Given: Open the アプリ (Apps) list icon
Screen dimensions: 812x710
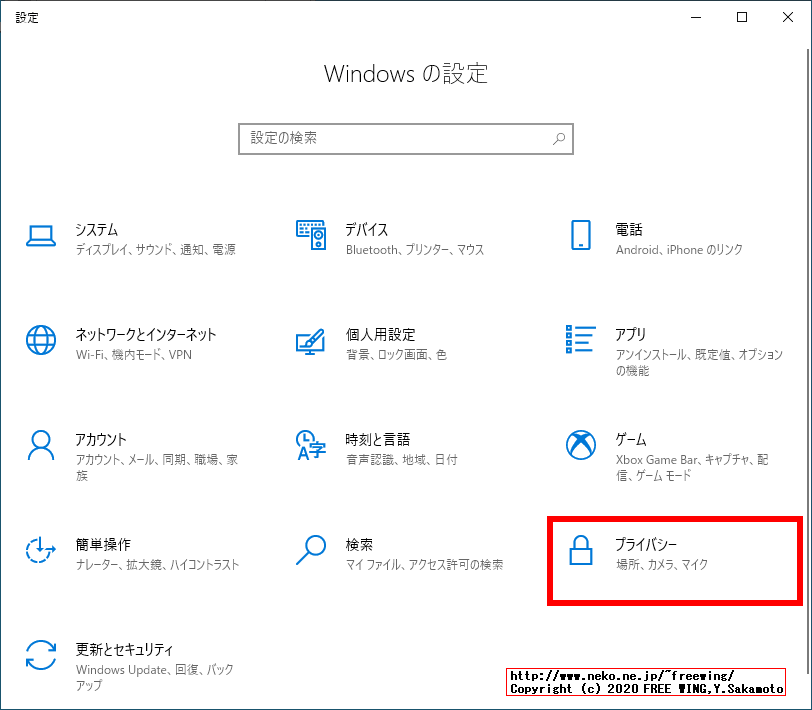Looking at the screenshot, I should click(580, 340).
